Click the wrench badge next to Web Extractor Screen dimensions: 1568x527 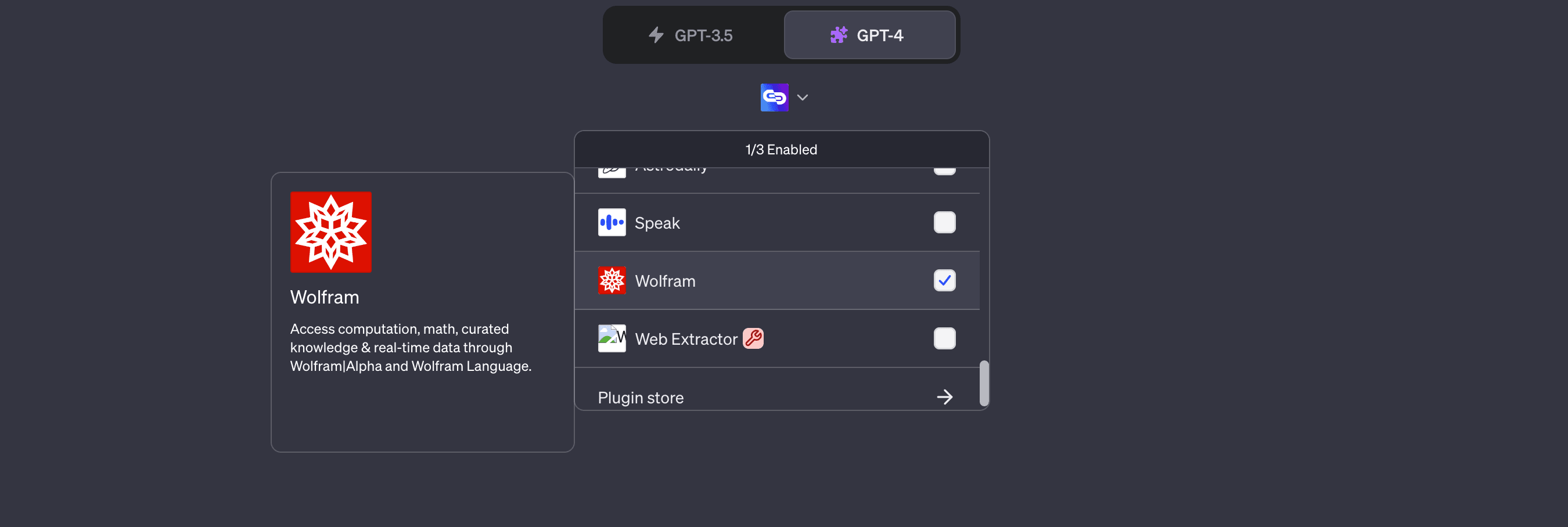(753, 338)
